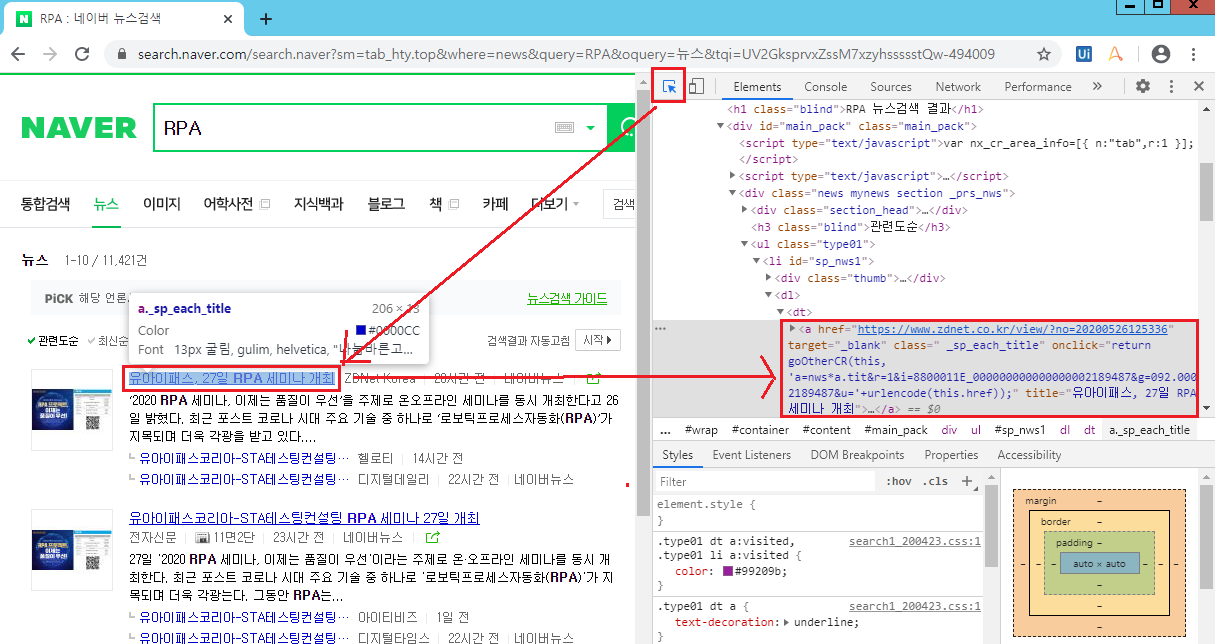Toggle the .cls class editor button

click(937, 481)
